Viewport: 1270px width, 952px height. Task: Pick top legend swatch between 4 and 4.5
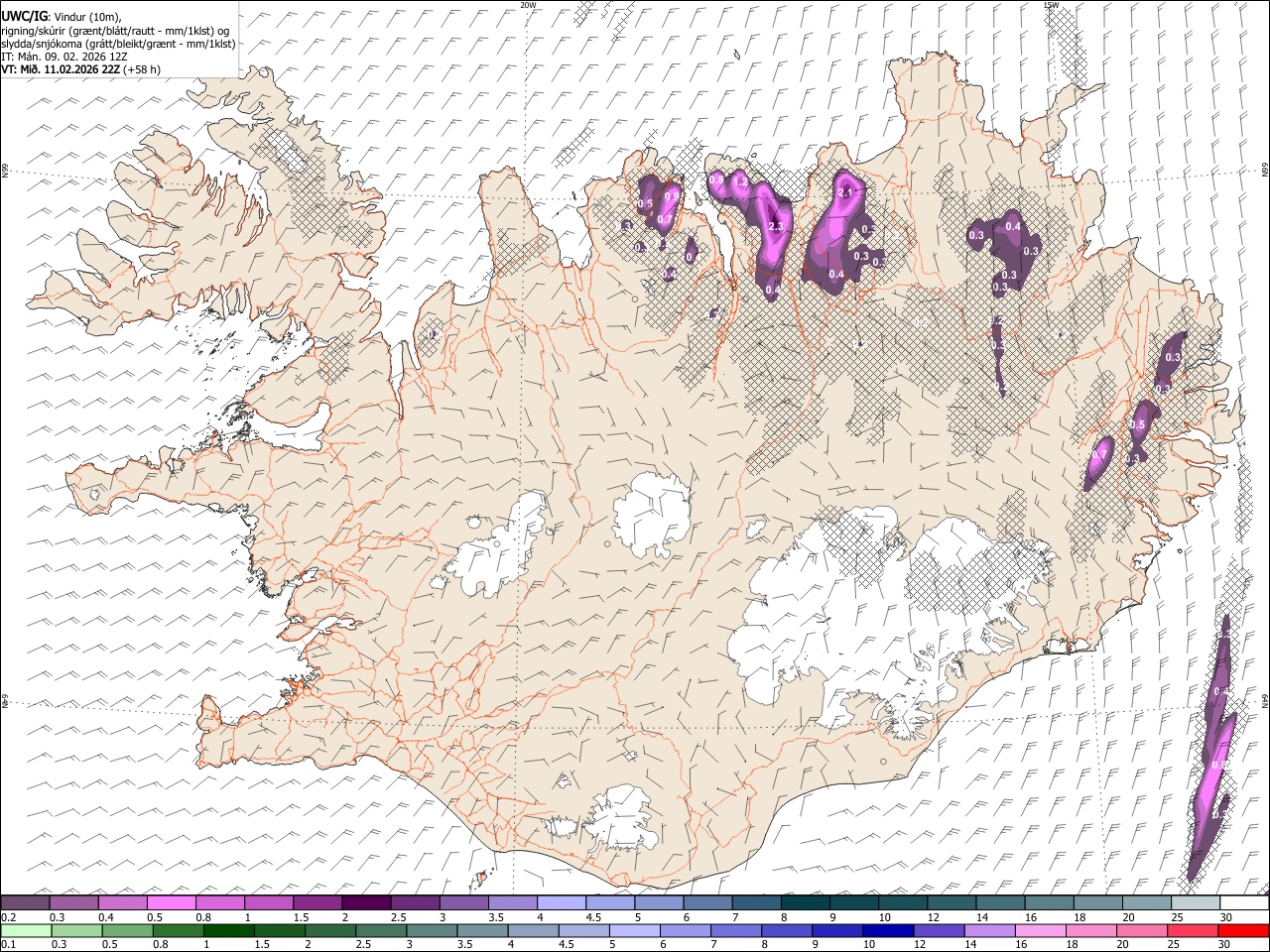(x=561, y=902)
